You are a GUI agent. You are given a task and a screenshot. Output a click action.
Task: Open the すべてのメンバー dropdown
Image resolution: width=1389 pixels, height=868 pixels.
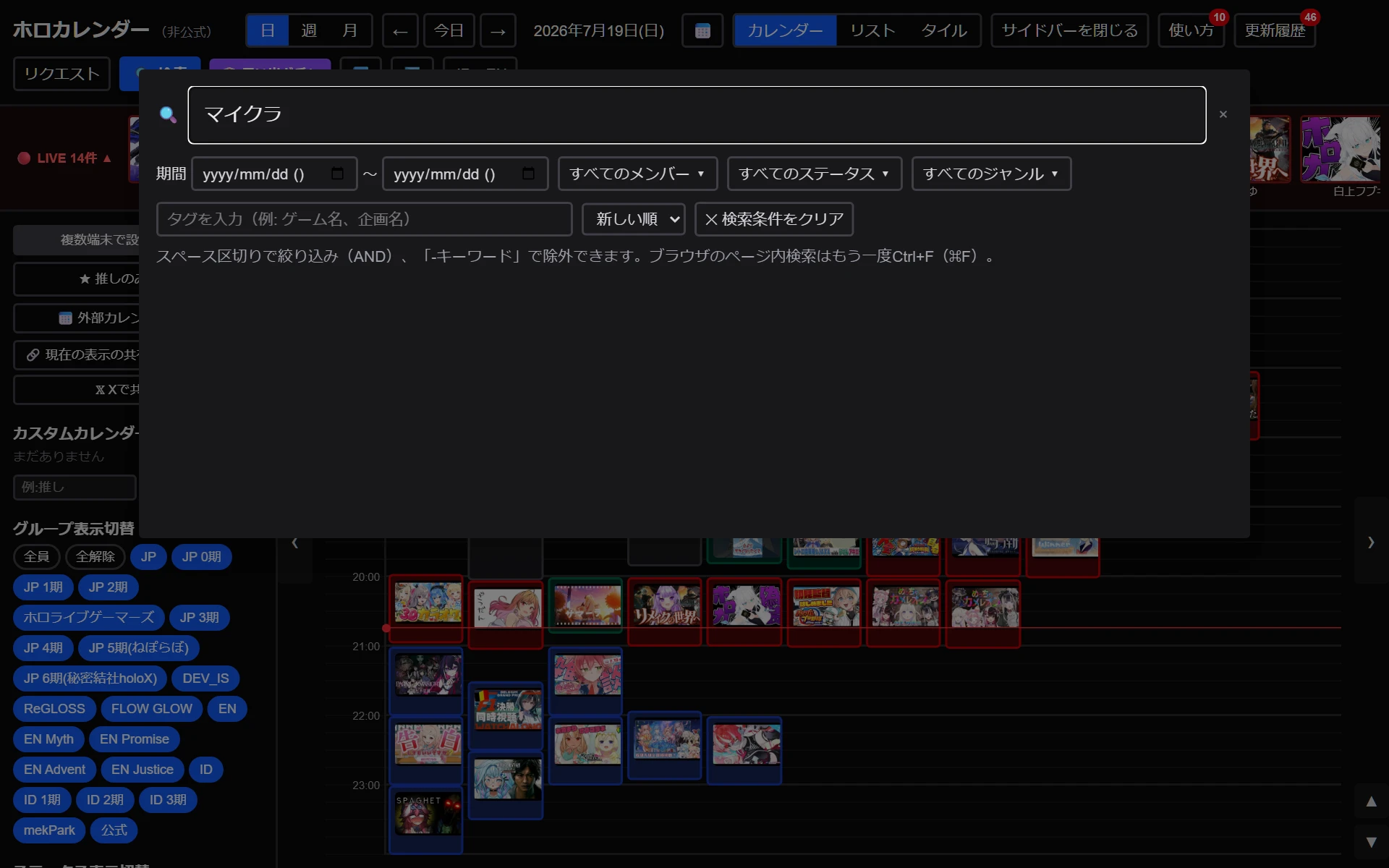(637, 174)
